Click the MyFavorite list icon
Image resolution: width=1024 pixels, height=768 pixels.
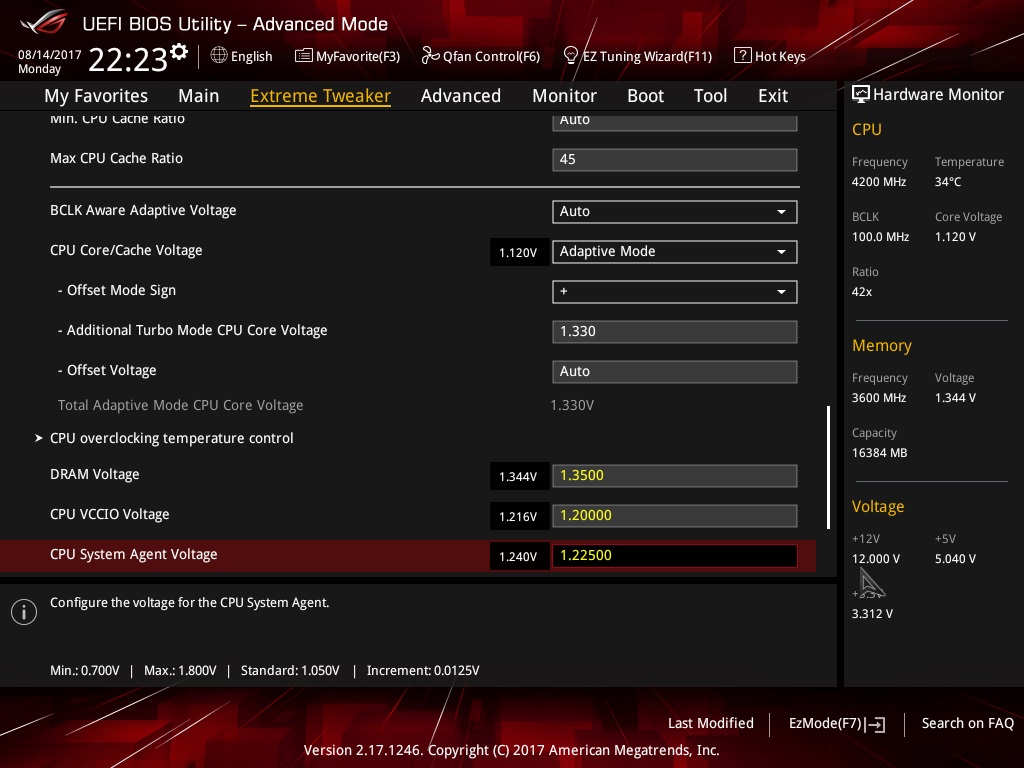click(303, 56)
